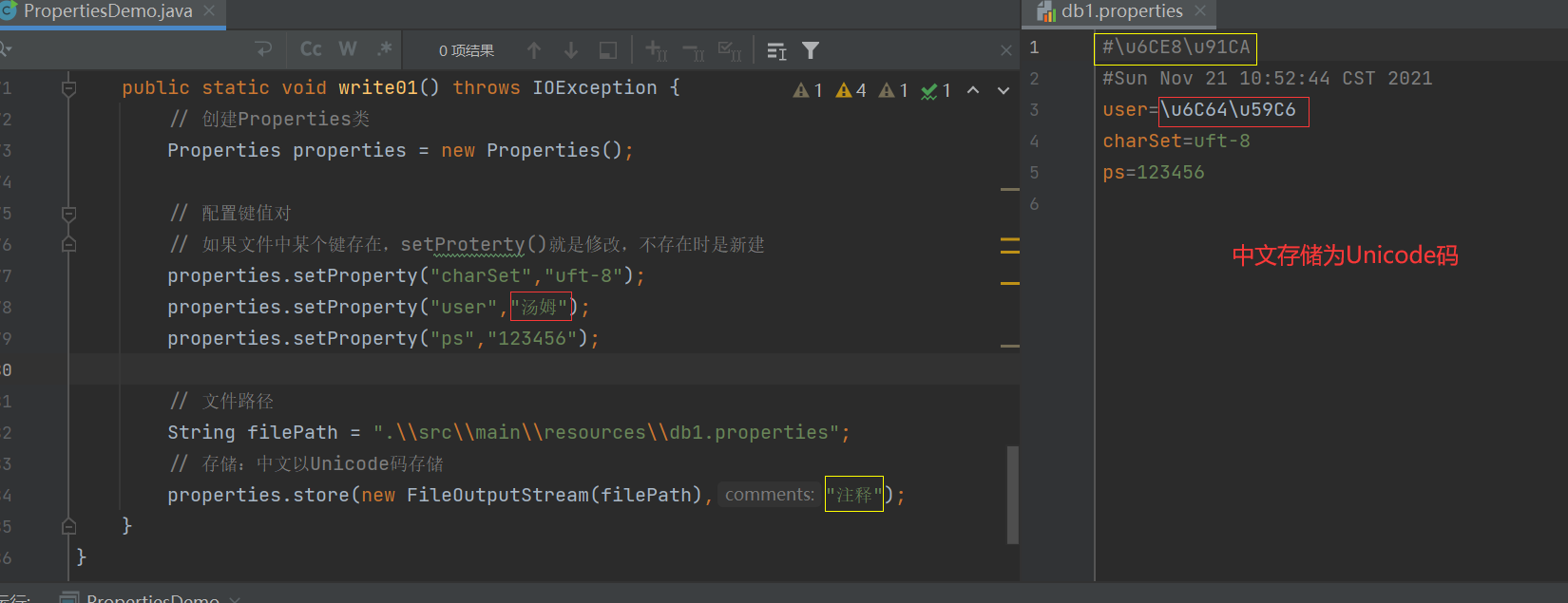Click the db1.properties path string literal
The width and height of the screenshot is (1568, 603).
(606, 432)
